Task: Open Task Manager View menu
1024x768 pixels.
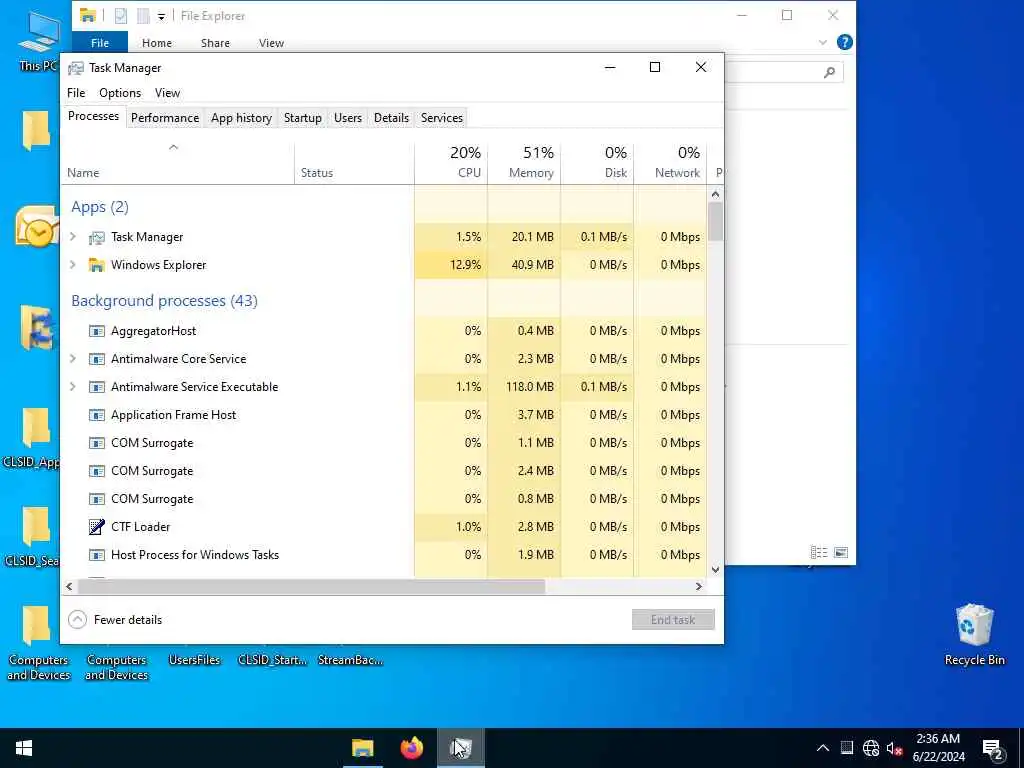Action: (x=167, y=93)
